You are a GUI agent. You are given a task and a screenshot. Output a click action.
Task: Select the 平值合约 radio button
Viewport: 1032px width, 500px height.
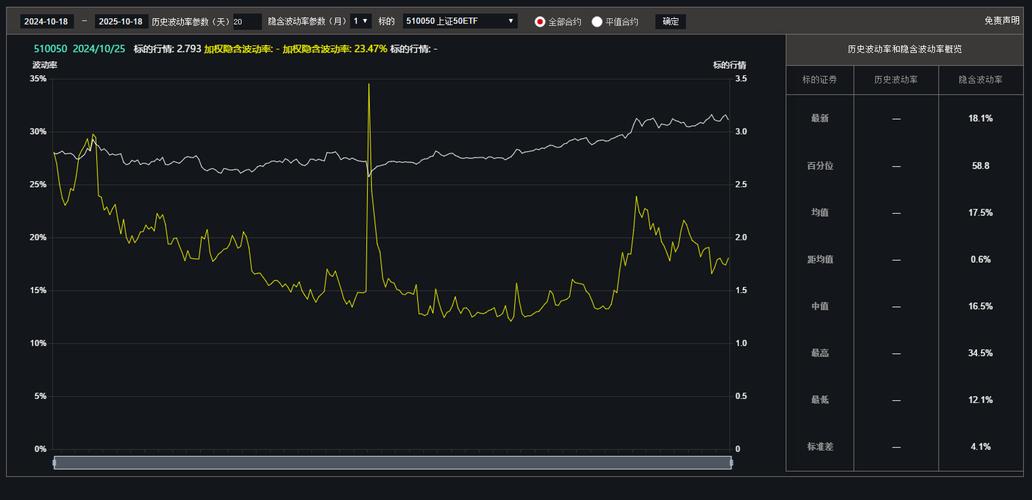click(x=597, y=21)
